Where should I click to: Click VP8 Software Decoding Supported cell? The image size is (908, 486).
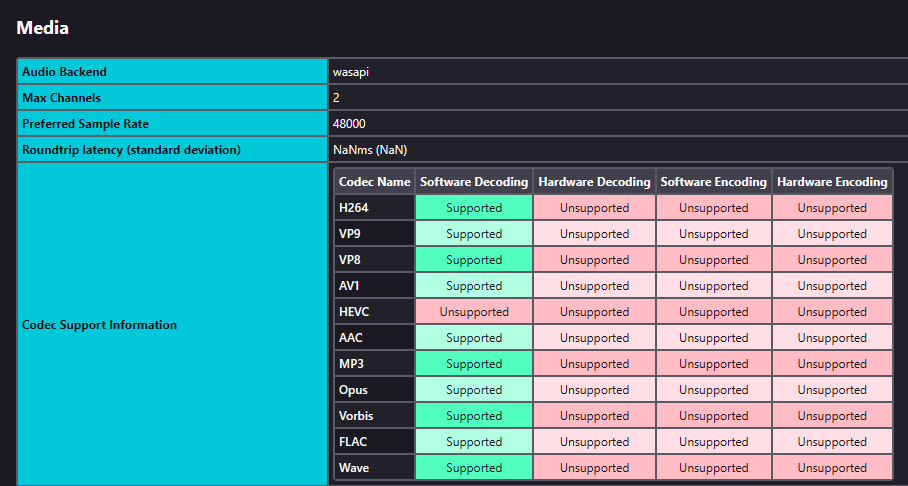[474, 260]
